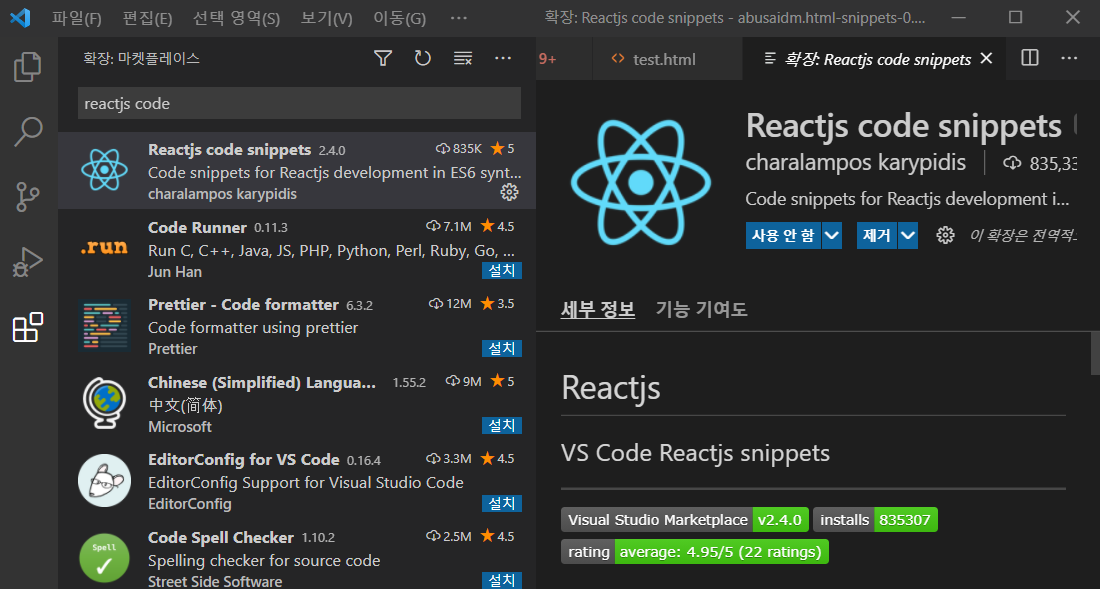The height and width of the screenshot is (589, 1100).
Task: Close the Reactjs code snippets tab
Action: (x=986, y=58)
